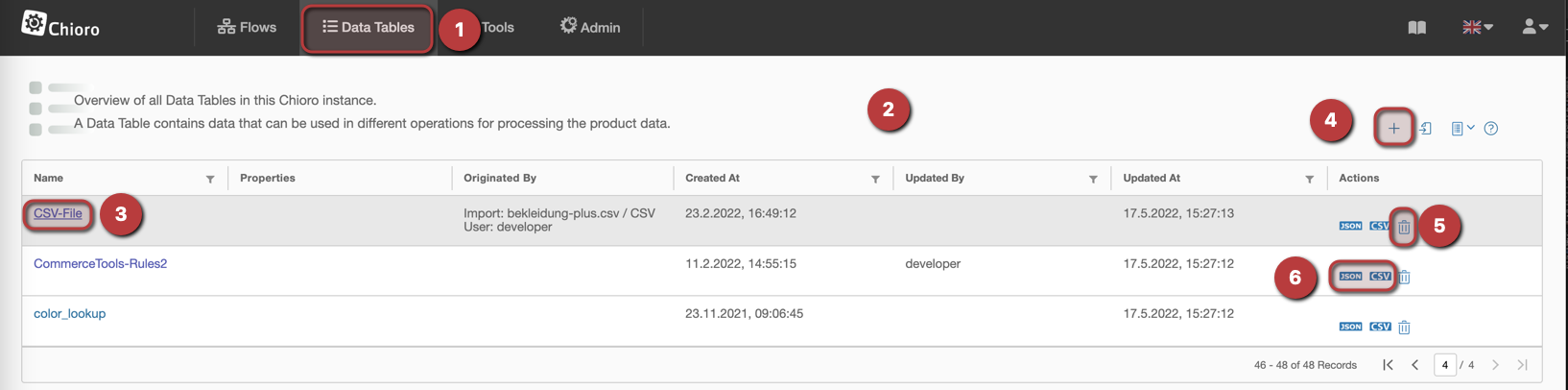Image resolution: width=1568 pixels, height=390 pixels.
Task: Delete the color_lookup data table
Action: 1404,327
